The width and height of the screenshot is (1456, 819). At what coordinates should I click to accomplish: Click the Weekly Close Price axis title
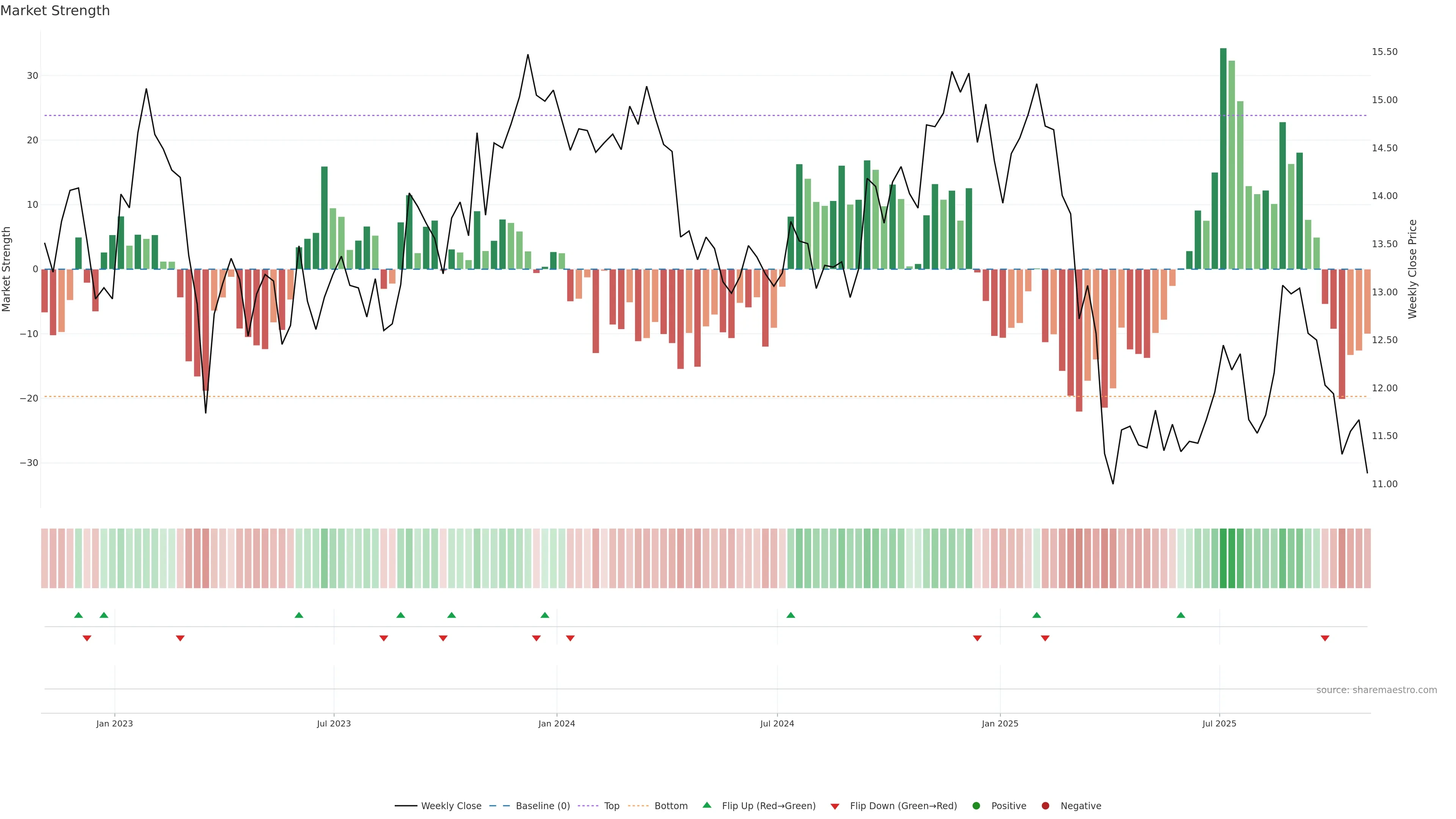pyautogui.click(x=1412, y=269)
